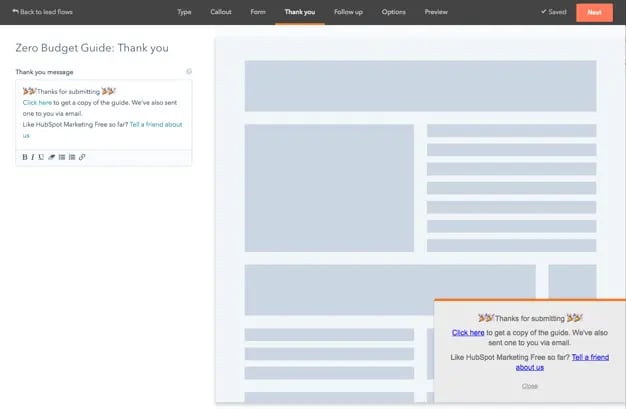Go to the Form tab

258,12
